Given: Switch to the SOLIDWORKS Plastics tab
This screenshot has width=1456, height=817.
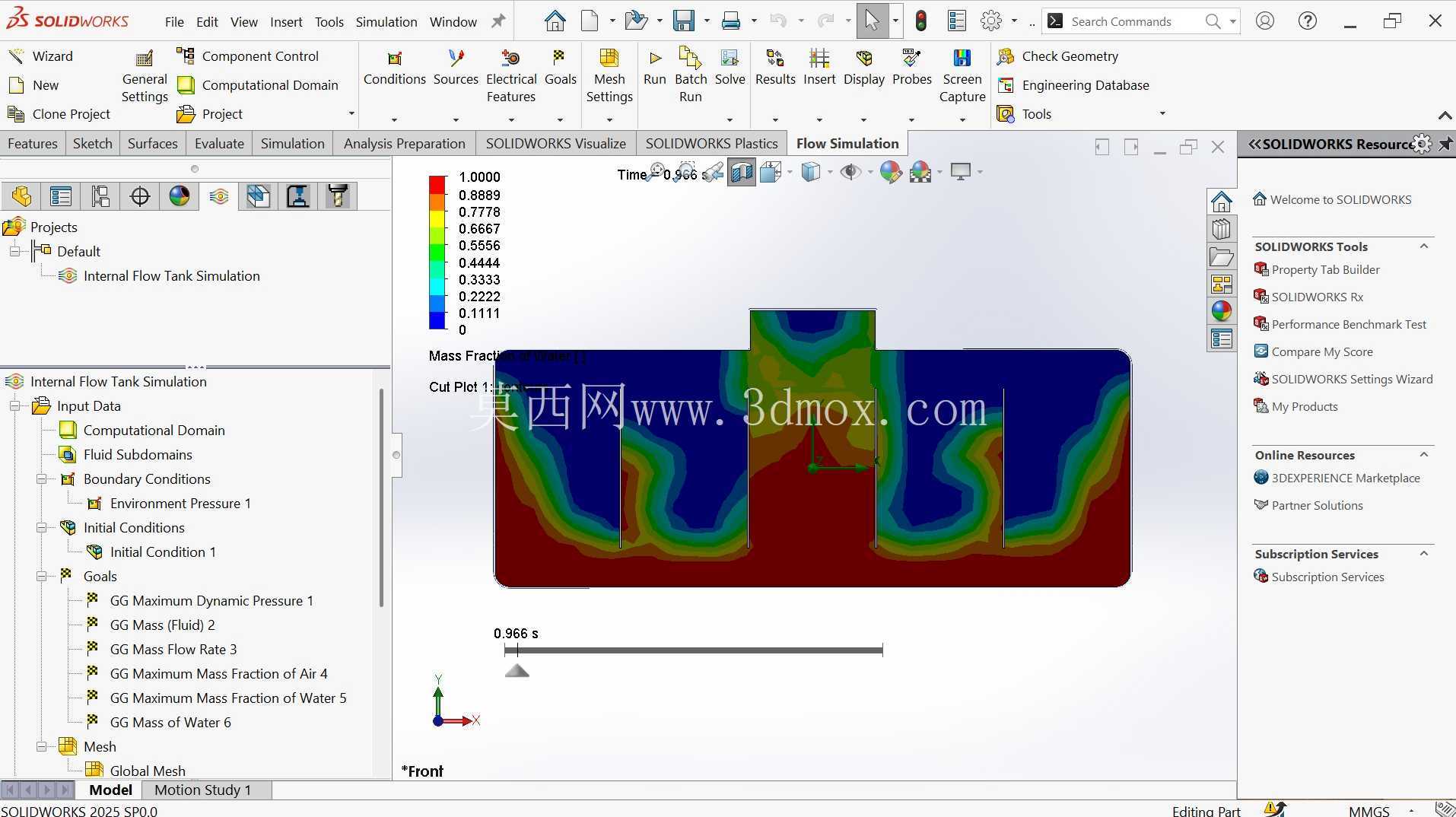Looking at the screenshot, I should [711, 144].
